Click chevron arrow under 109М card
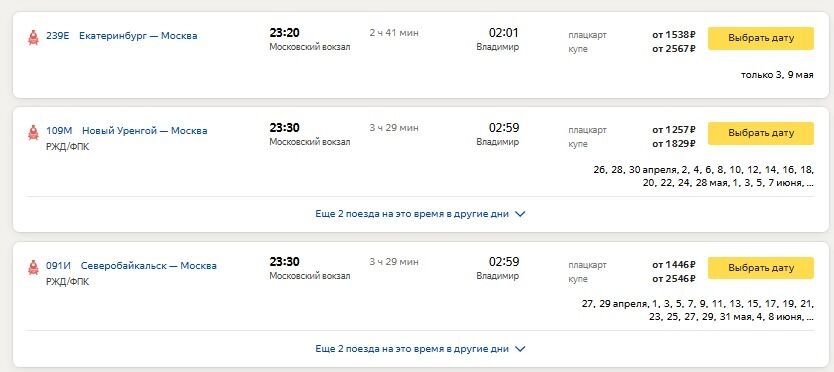The width and height of the screenshot is (834, 372). [521, 214]
